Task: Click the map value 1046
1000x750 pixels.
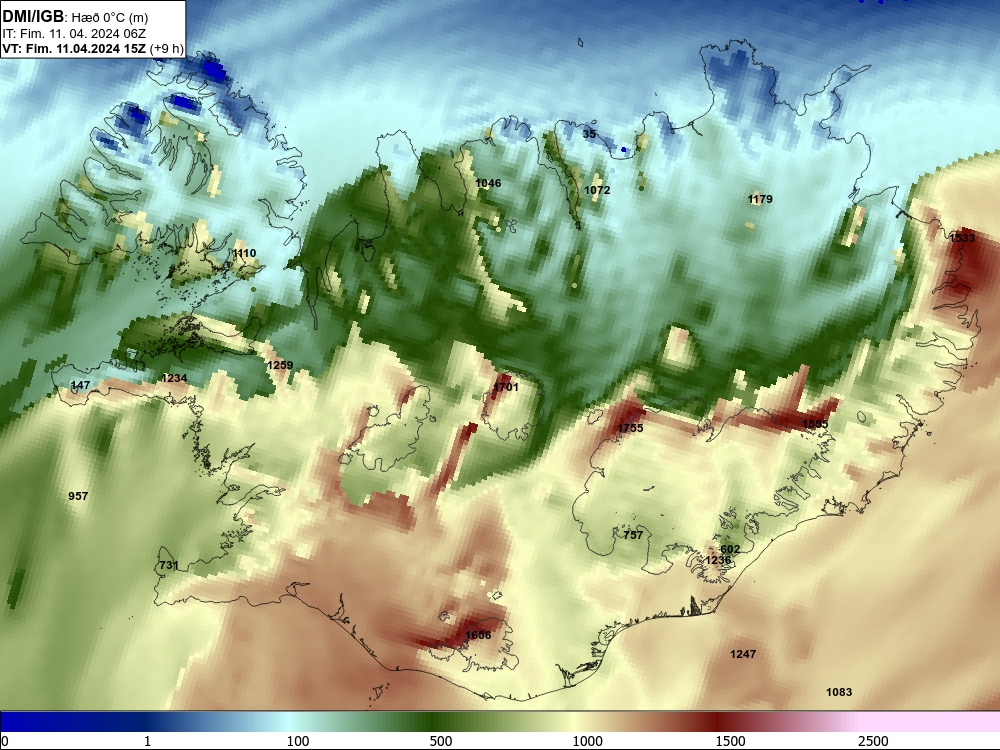Action: (x=488, y=184)
